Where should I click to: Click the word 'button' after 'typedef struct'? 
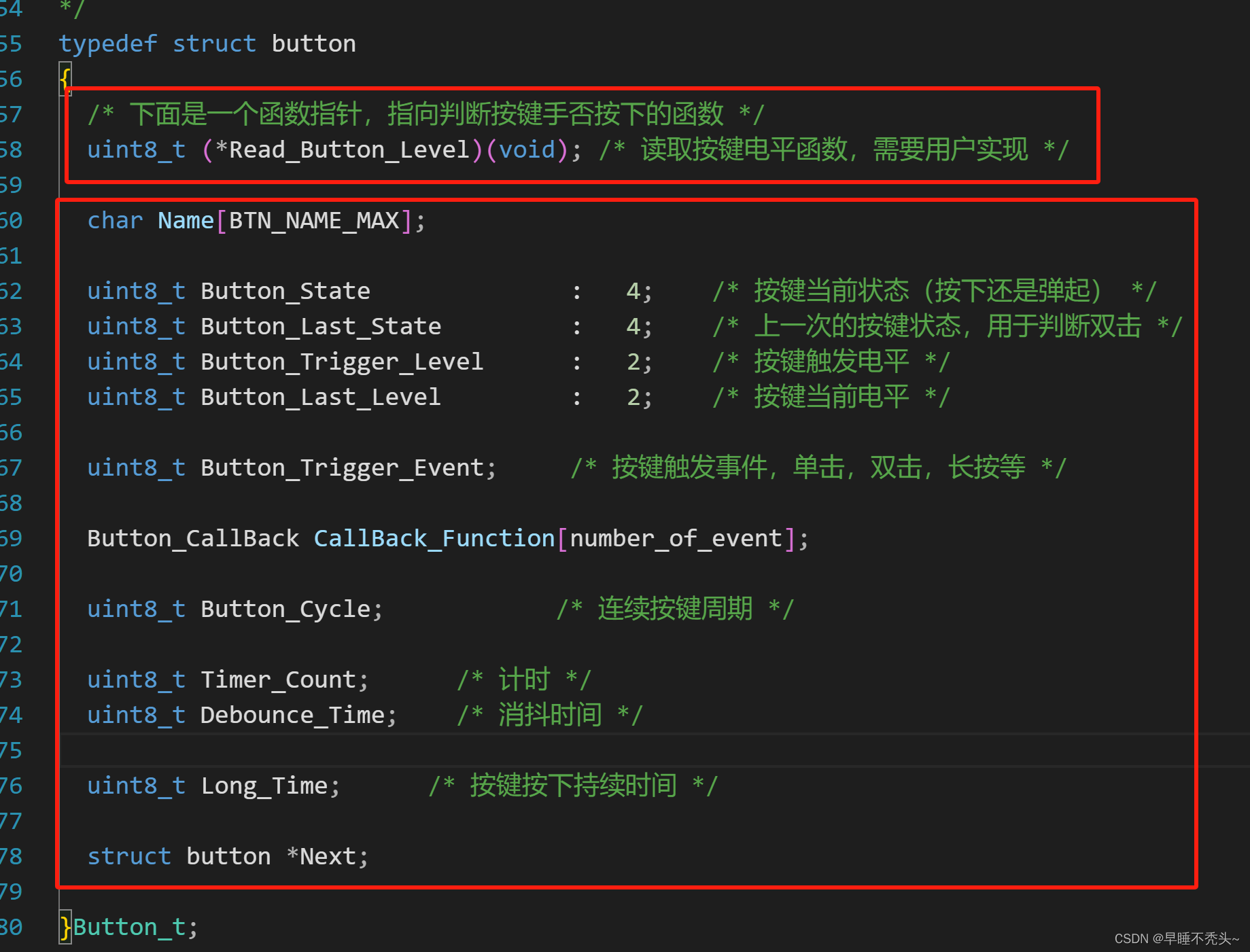313,44
